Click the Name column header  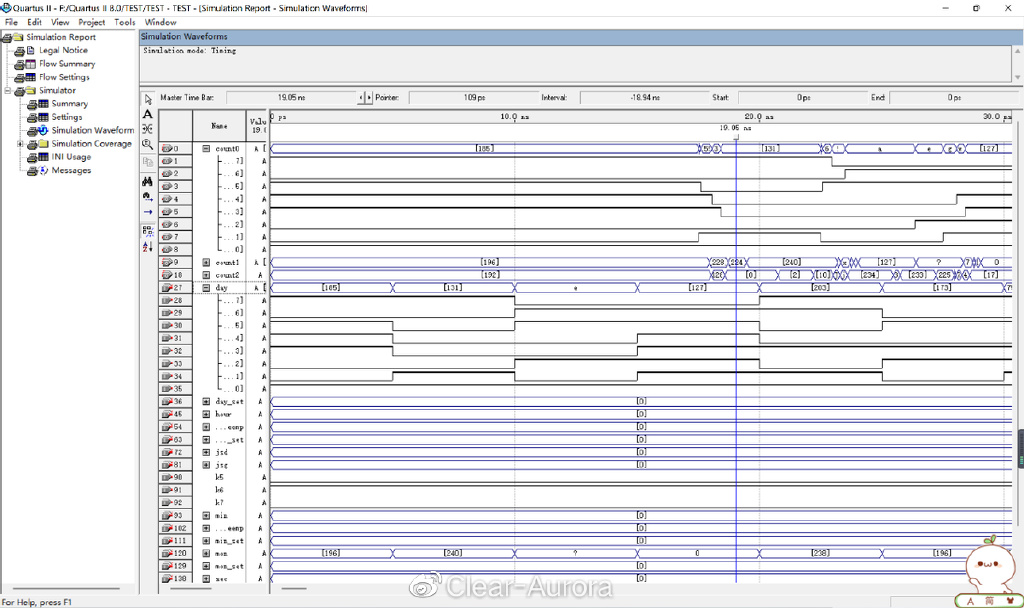tap(219, 126)
